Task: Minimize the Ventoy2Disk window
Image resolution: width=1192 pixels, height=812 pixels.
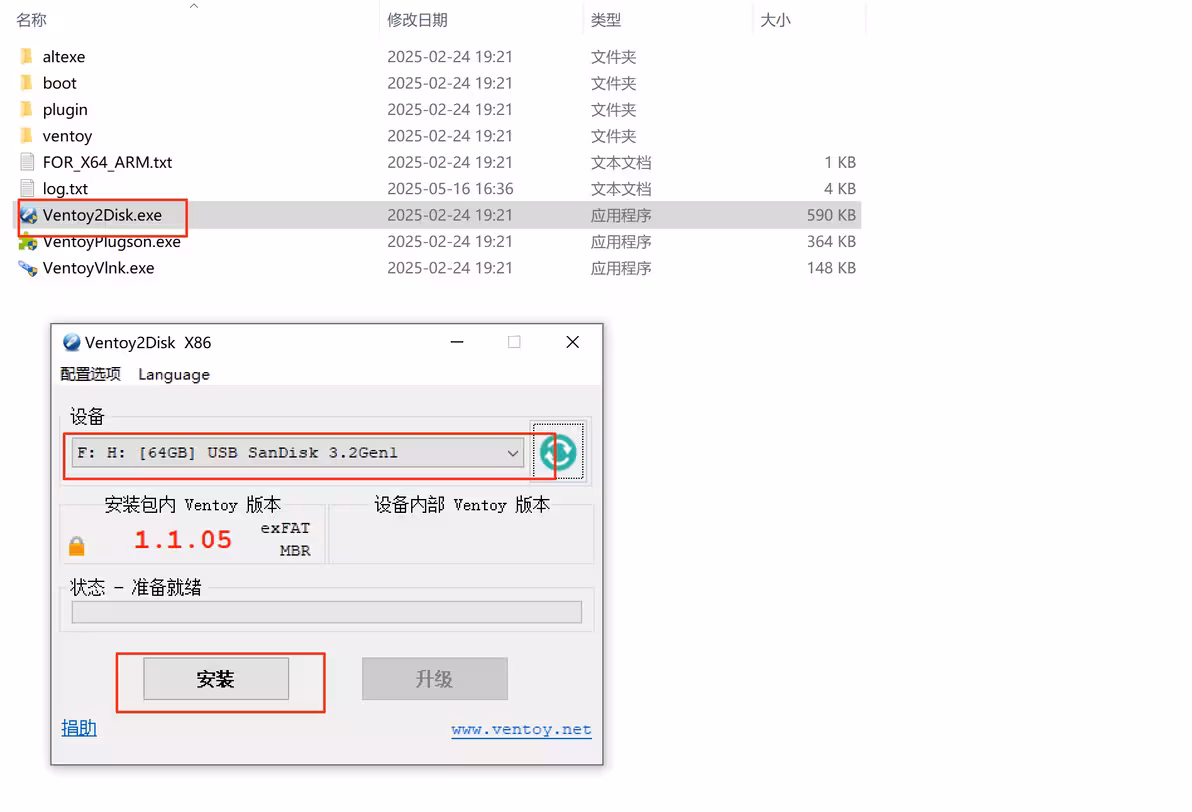Action: click(457, 342)
